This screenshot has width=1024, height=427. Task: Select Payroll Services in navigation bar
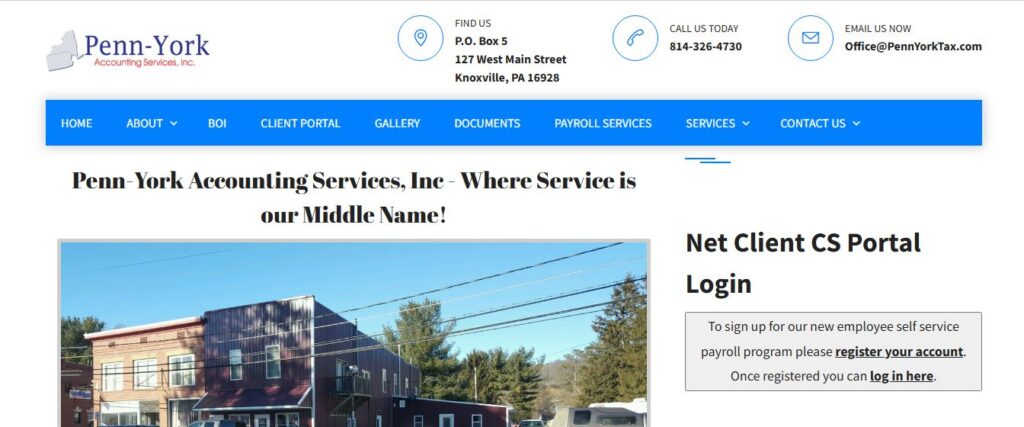[x=603, y=123]
